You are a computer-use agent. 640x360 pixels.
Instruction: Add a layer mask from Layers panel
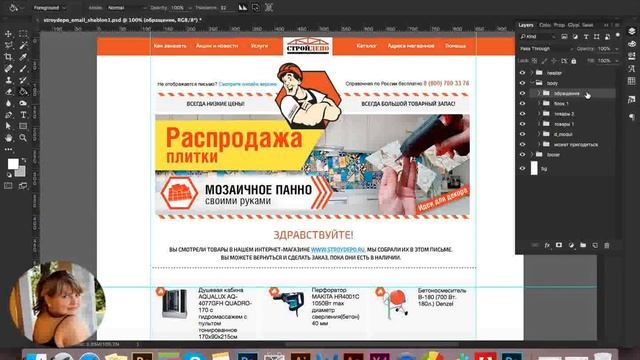pos(559,245)
